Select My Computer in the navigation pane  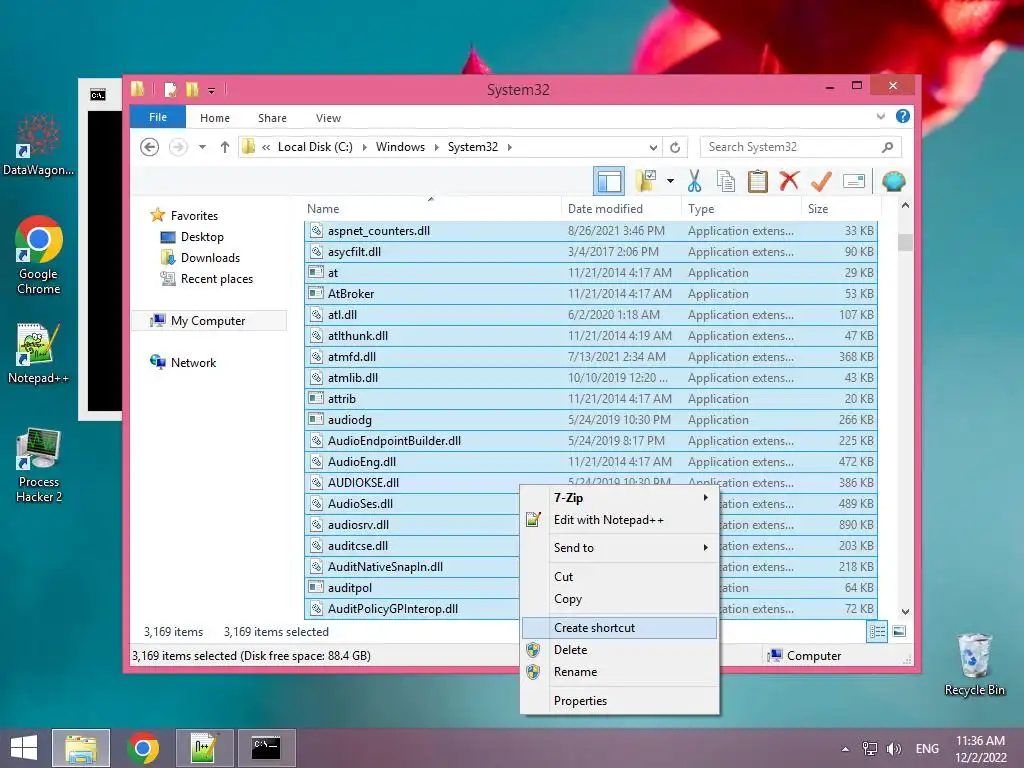click(x=208, y=321)
